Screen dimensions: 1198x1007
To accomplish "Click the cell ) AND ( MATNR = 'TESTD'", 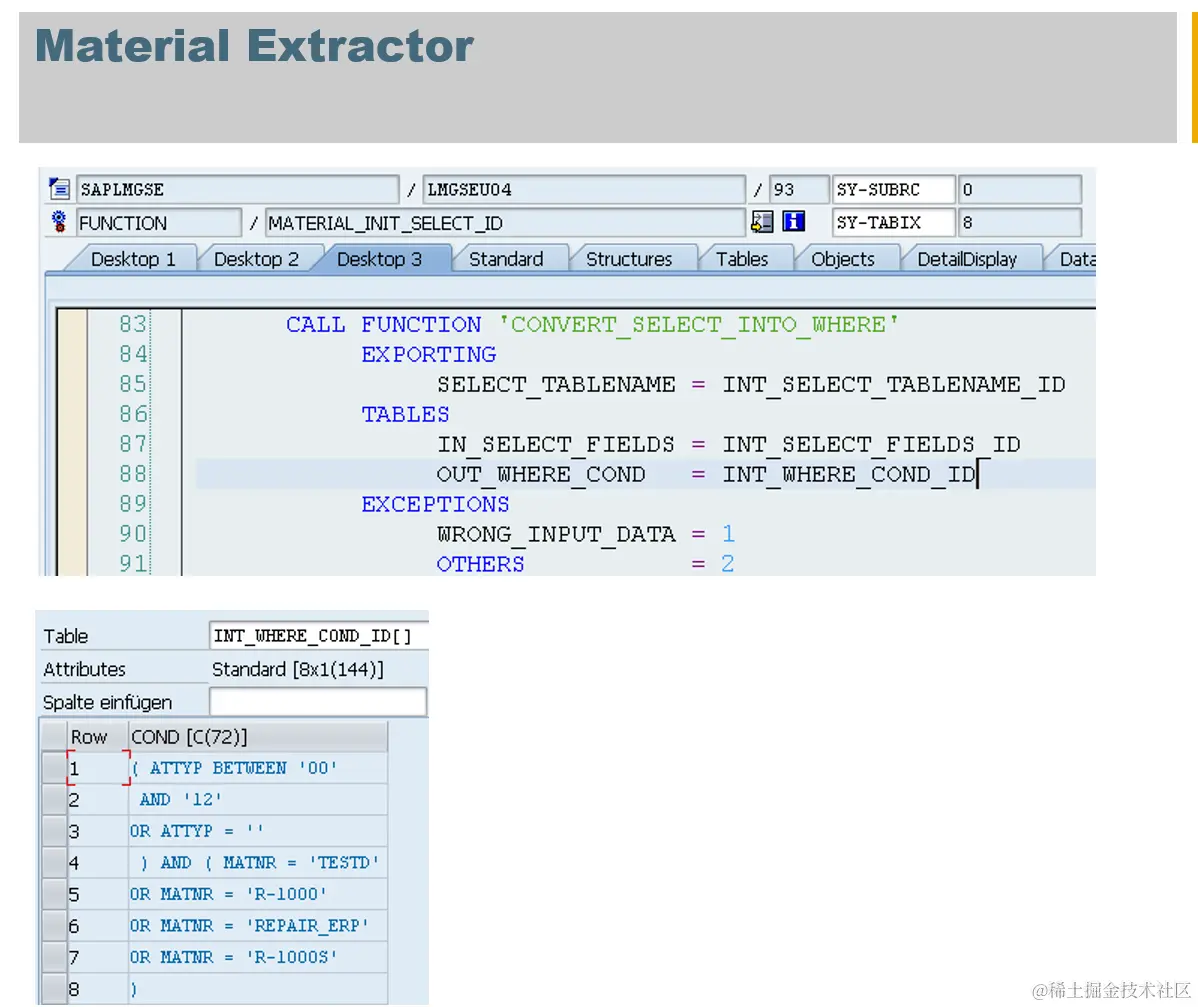I will pyautogui.click(x=257, y=863).
